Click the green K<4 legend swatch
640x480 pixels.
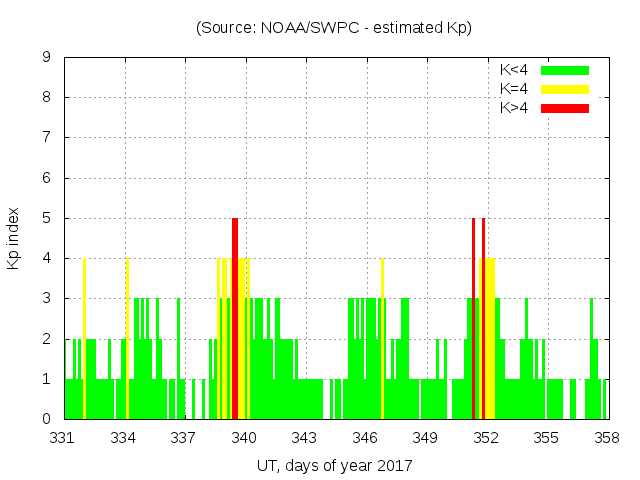pyautogui.click(x=565, y=70)
